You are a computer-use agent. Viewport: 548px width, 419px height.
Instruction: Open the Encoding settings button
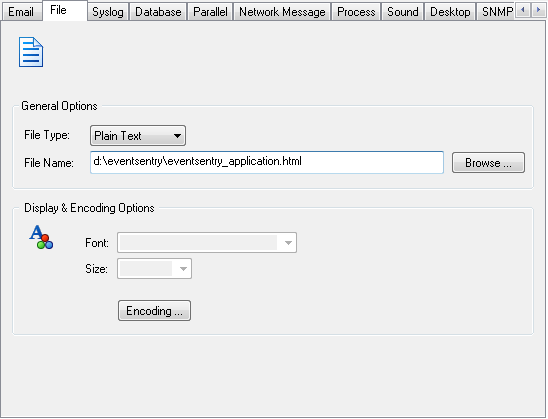pos(154,310)
